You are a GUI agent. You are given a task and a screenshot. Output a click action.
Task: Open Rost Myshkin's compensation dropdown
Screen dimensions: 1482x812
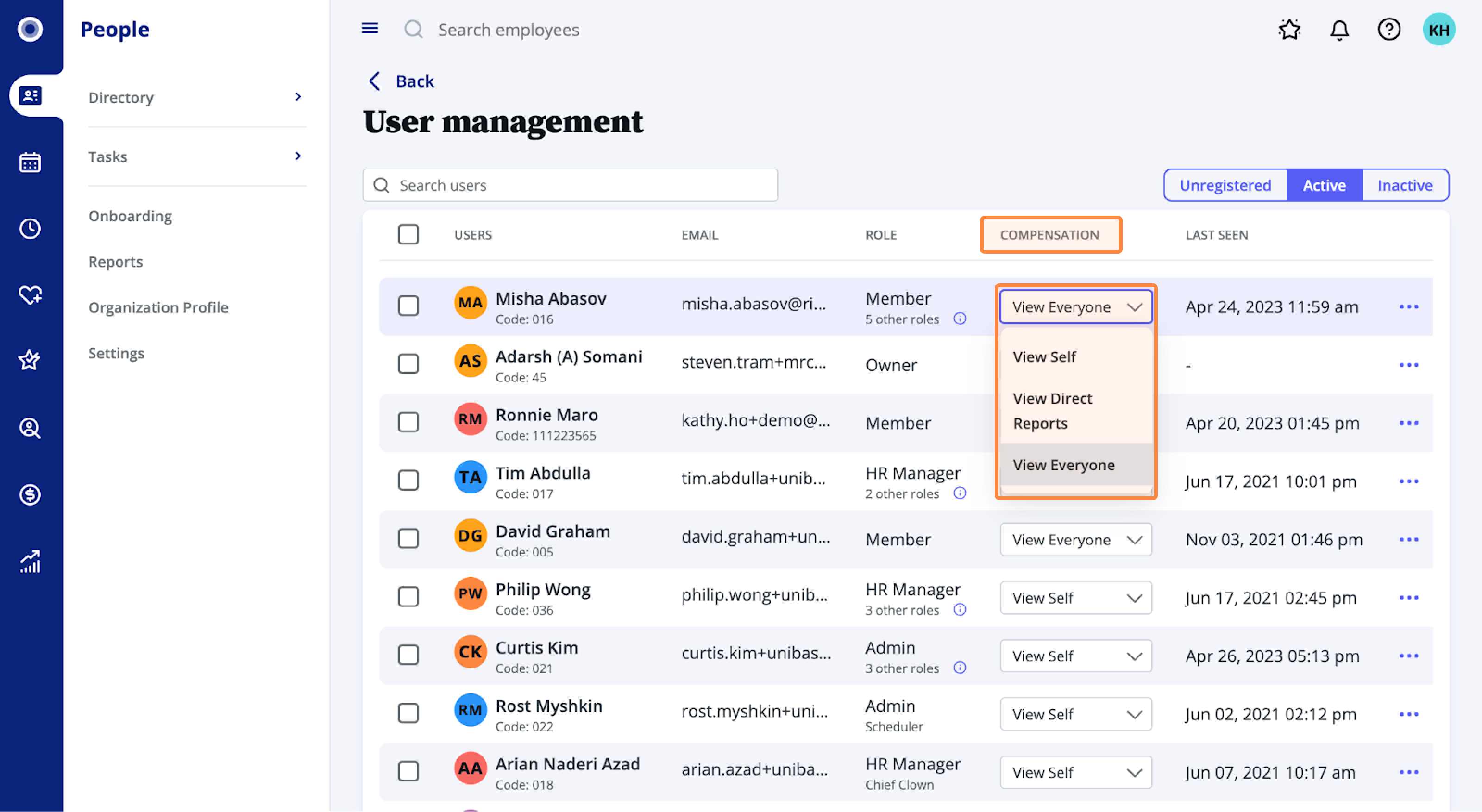(x=1076, y=714)
